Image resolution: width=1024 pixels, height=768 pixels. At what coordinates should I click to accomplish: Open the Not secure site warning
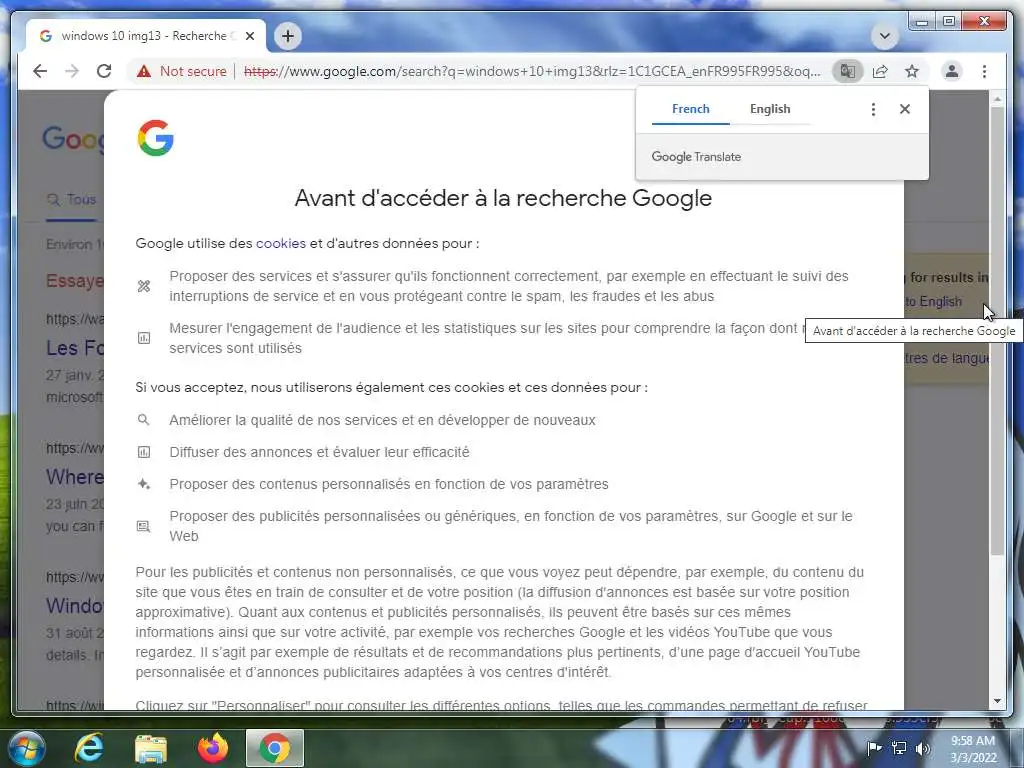[x=182, y=71]
